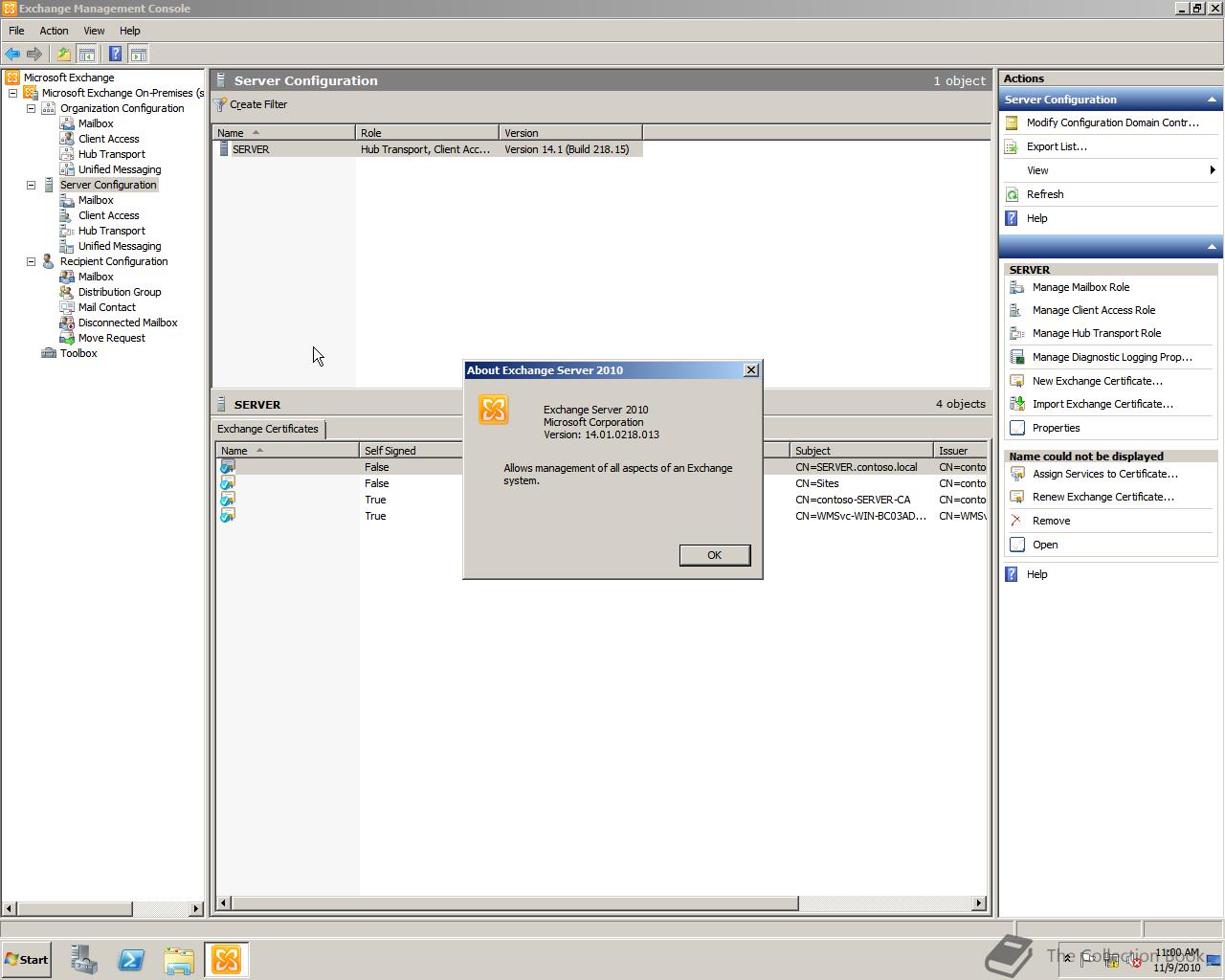The height and width of the screenshot is (980, 1225).
Task: Click the Assign Services to Certificate icon
Action: pyautogui.click(x=1017, y=474)
